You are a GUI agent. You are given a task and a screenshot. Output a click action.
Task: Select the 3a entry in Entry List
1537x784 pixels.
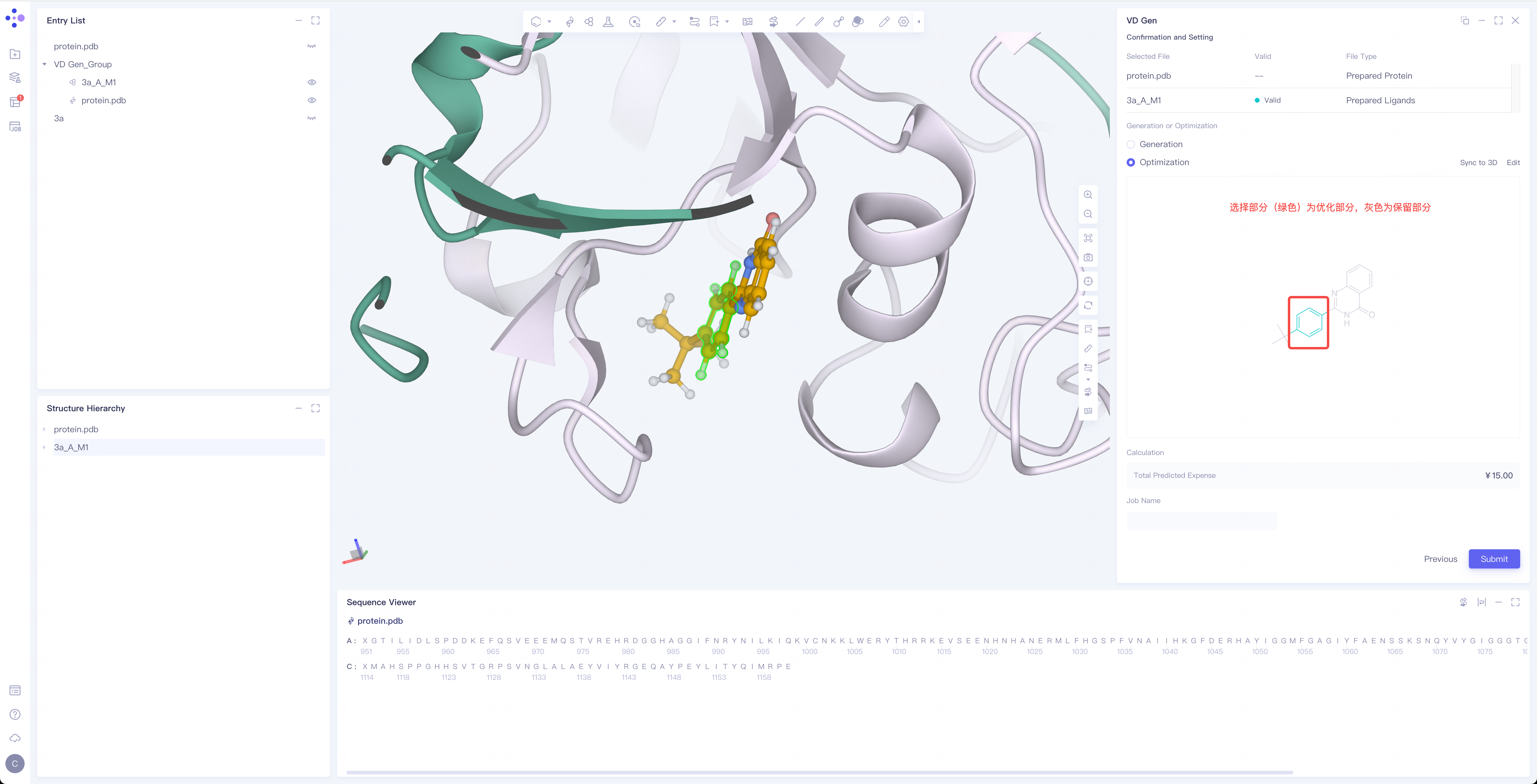click(59, 118)
